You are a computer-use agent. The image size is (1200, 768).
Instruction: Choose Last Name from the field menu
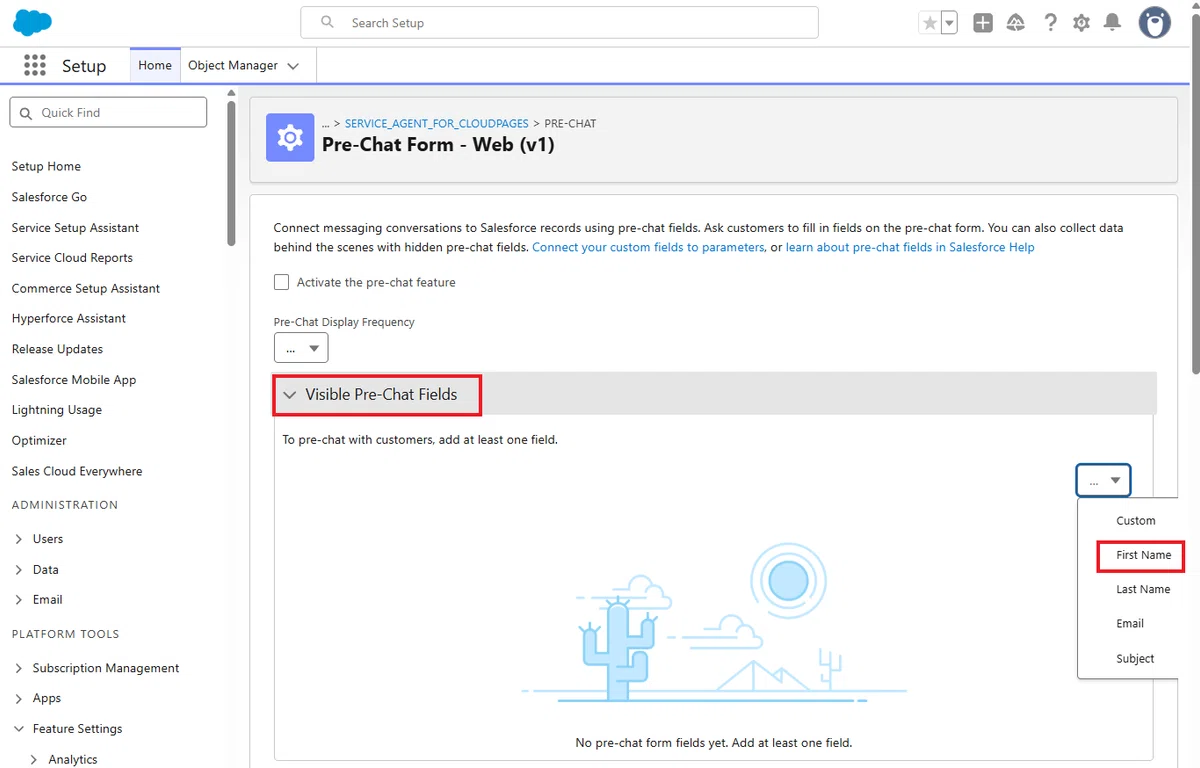(1143, 589)
